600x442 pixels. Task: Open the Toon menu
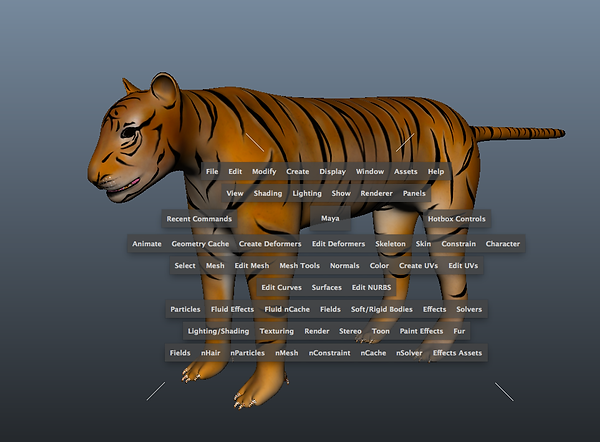coord(381,331)
